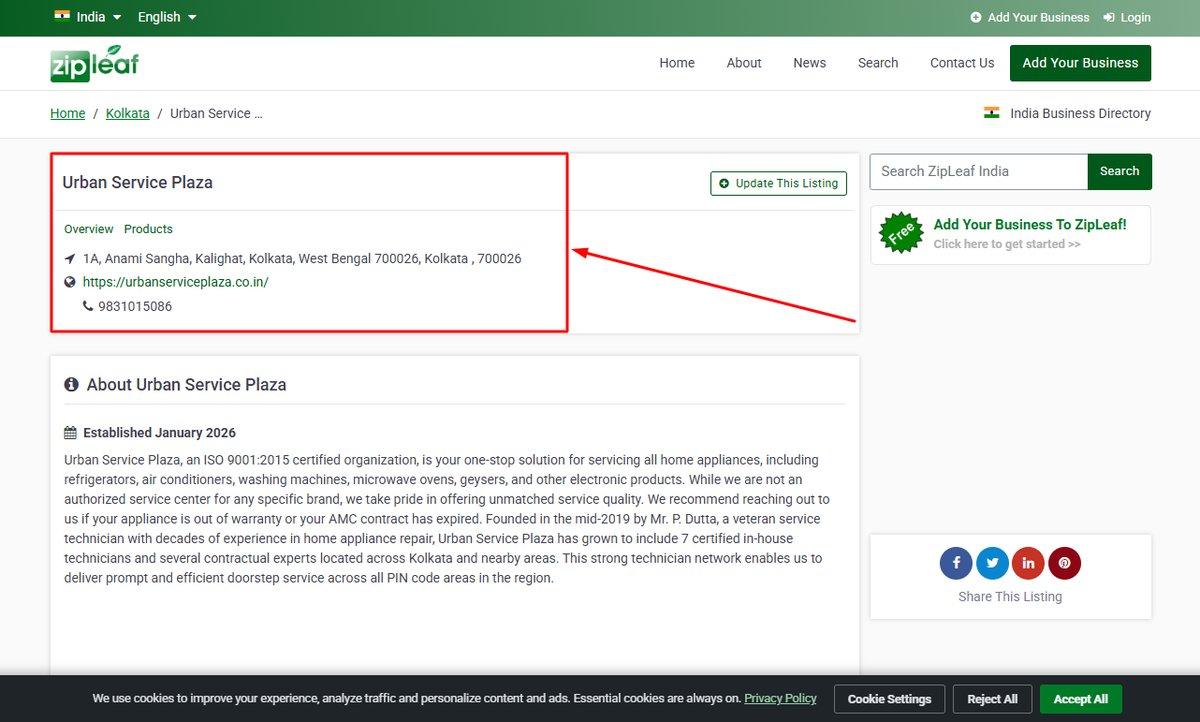Open the Search menu item

(878, 63)
